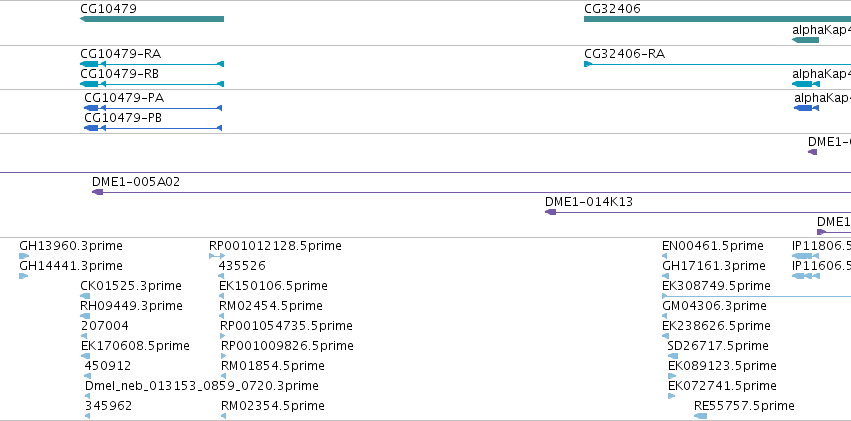This screenshot has height=421, width=851.
Task: Select the CK01525.3prime EST marker
Action: 85,296
